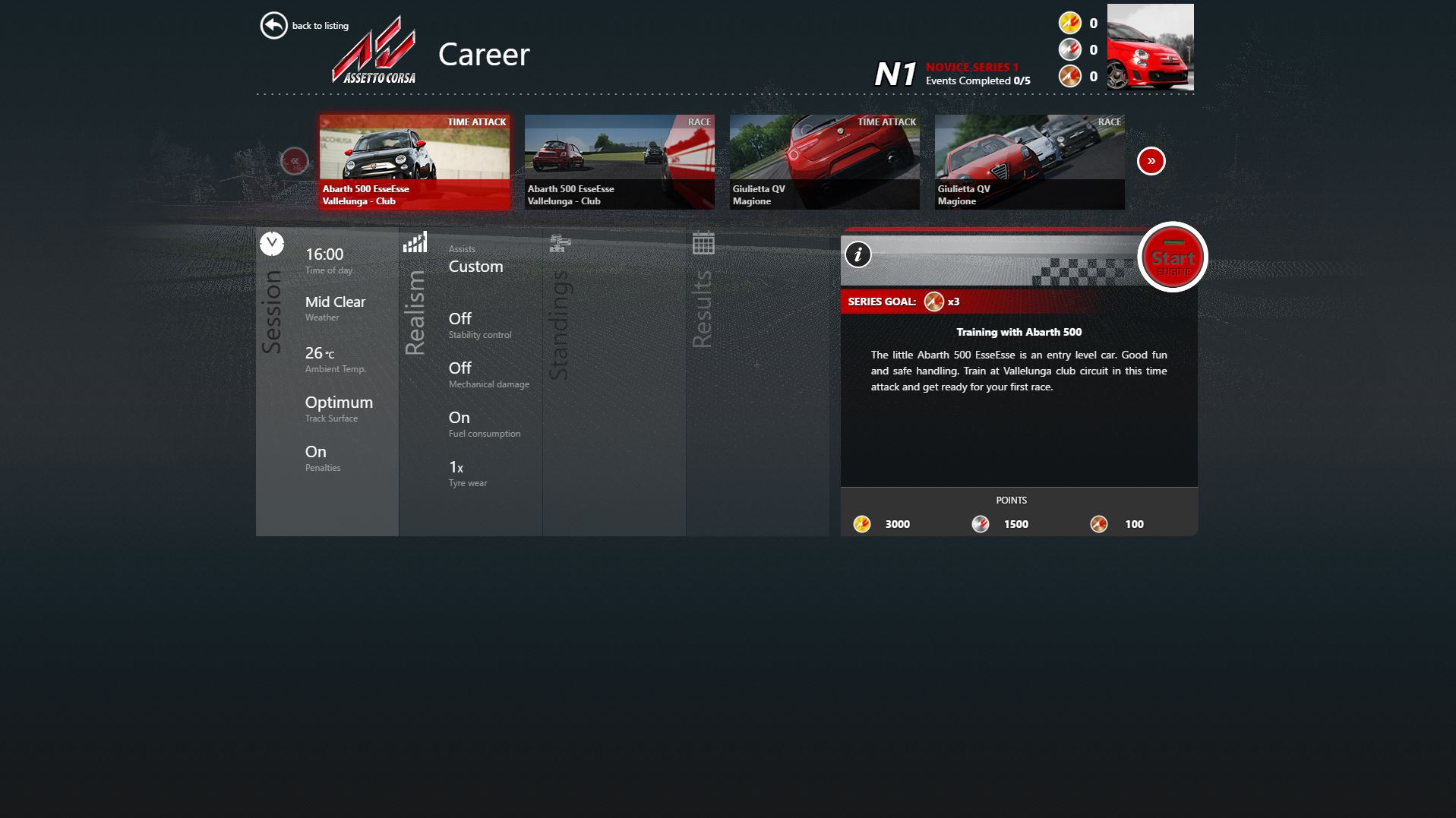Screen dimensions: 1456x818
Task: Click the info icon on event description
Action: coord(857,256)
